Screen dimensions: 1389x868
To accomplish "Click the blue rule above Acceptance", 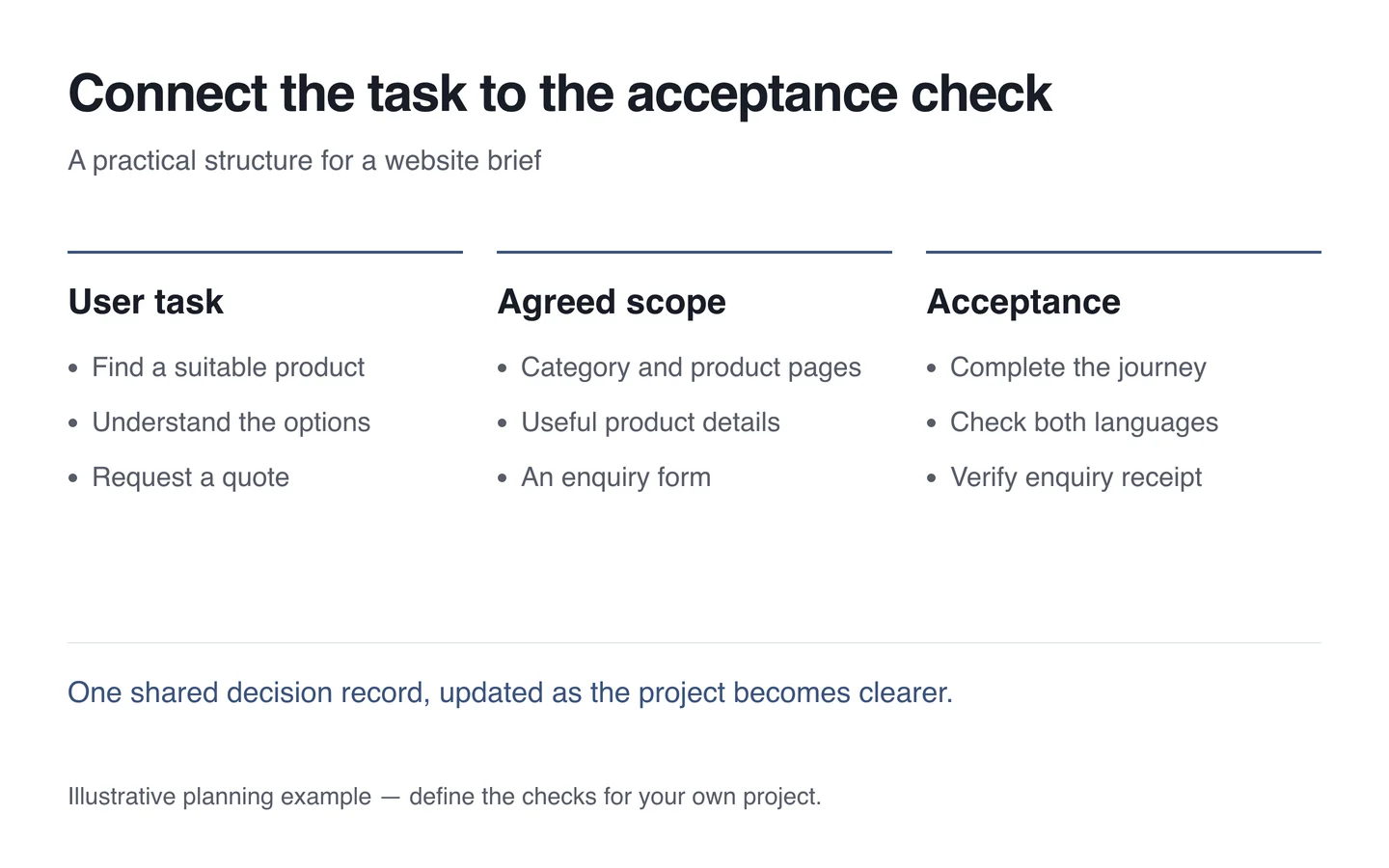I will (1124, 252).
